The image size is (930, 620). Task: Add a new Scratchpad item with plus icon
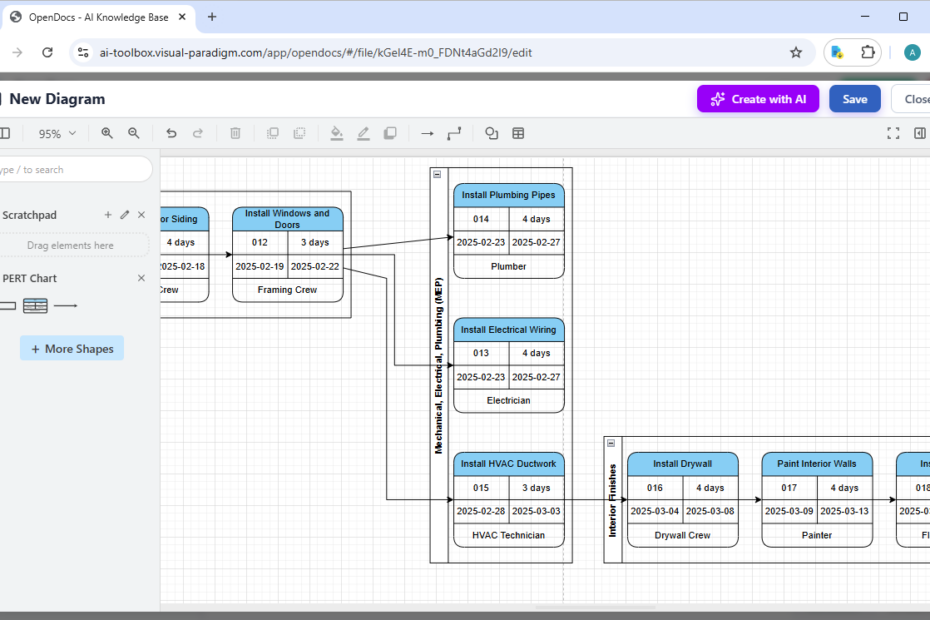click(x=107, y=214)
